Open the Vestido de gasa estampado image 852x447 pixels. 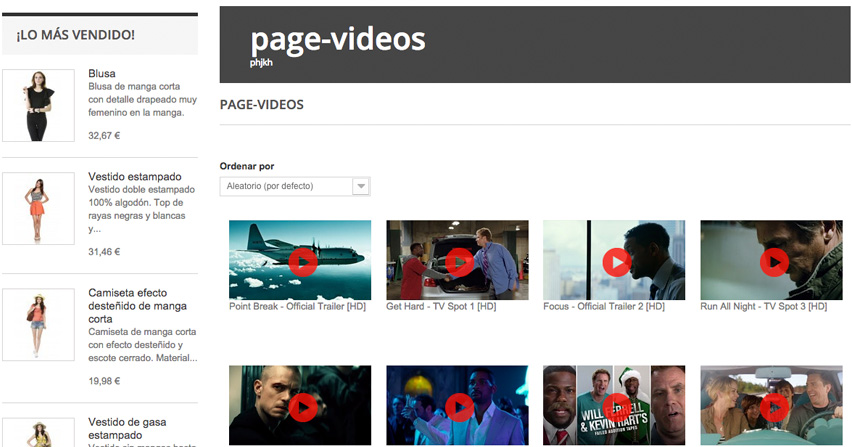click(x=38, y=432)
